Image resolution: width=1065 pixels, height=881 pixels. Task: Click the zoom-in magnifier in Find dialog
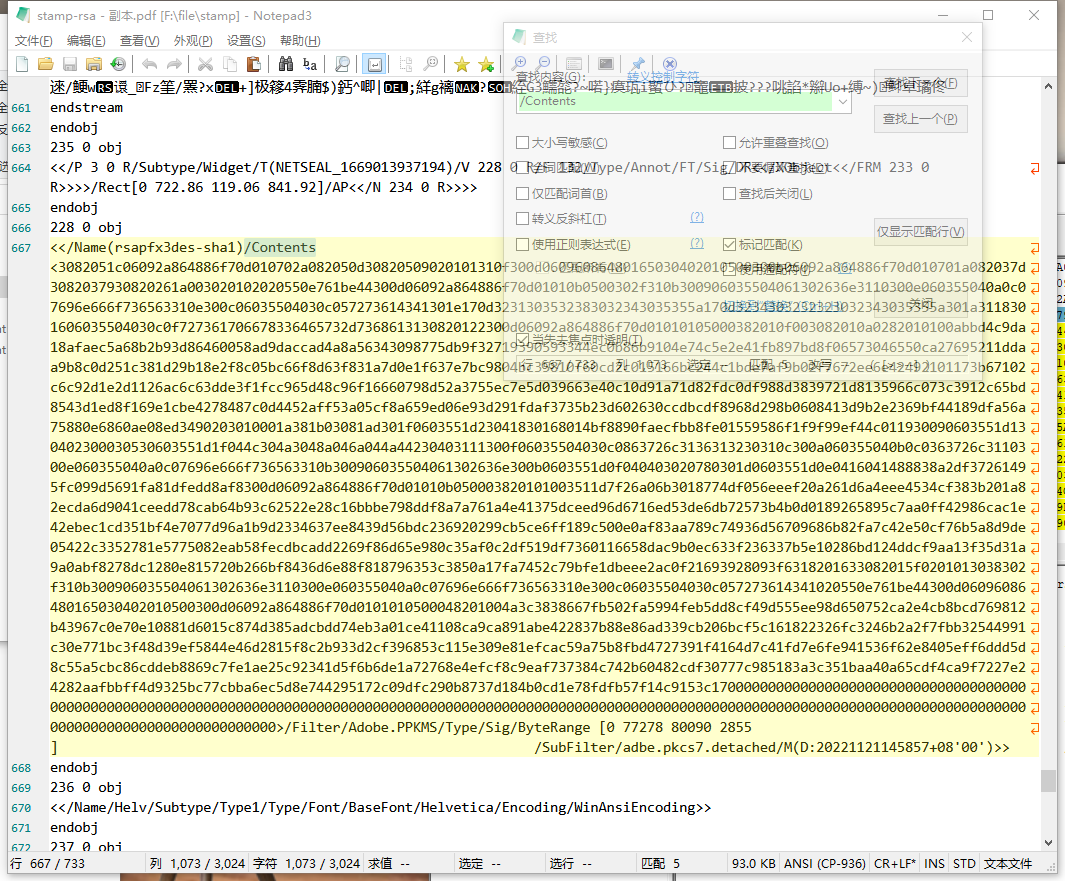point(520,63)
